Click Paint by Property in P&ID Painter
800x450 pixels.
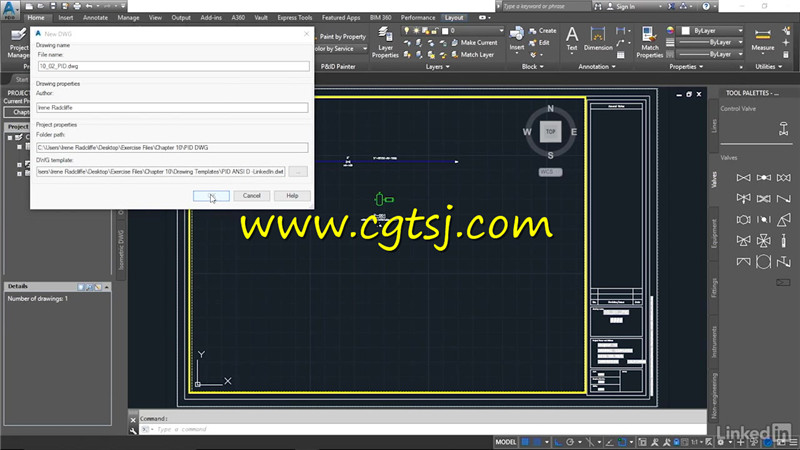pos(342,37)
